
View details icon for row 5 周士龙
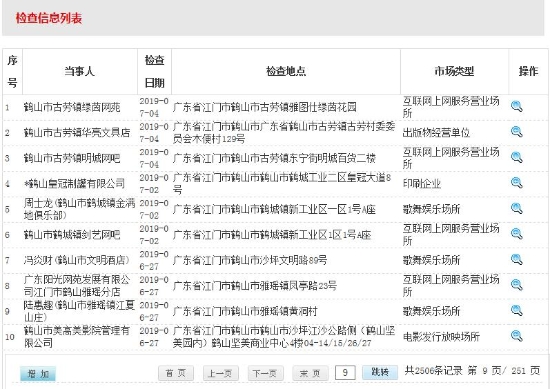point(516,208)
